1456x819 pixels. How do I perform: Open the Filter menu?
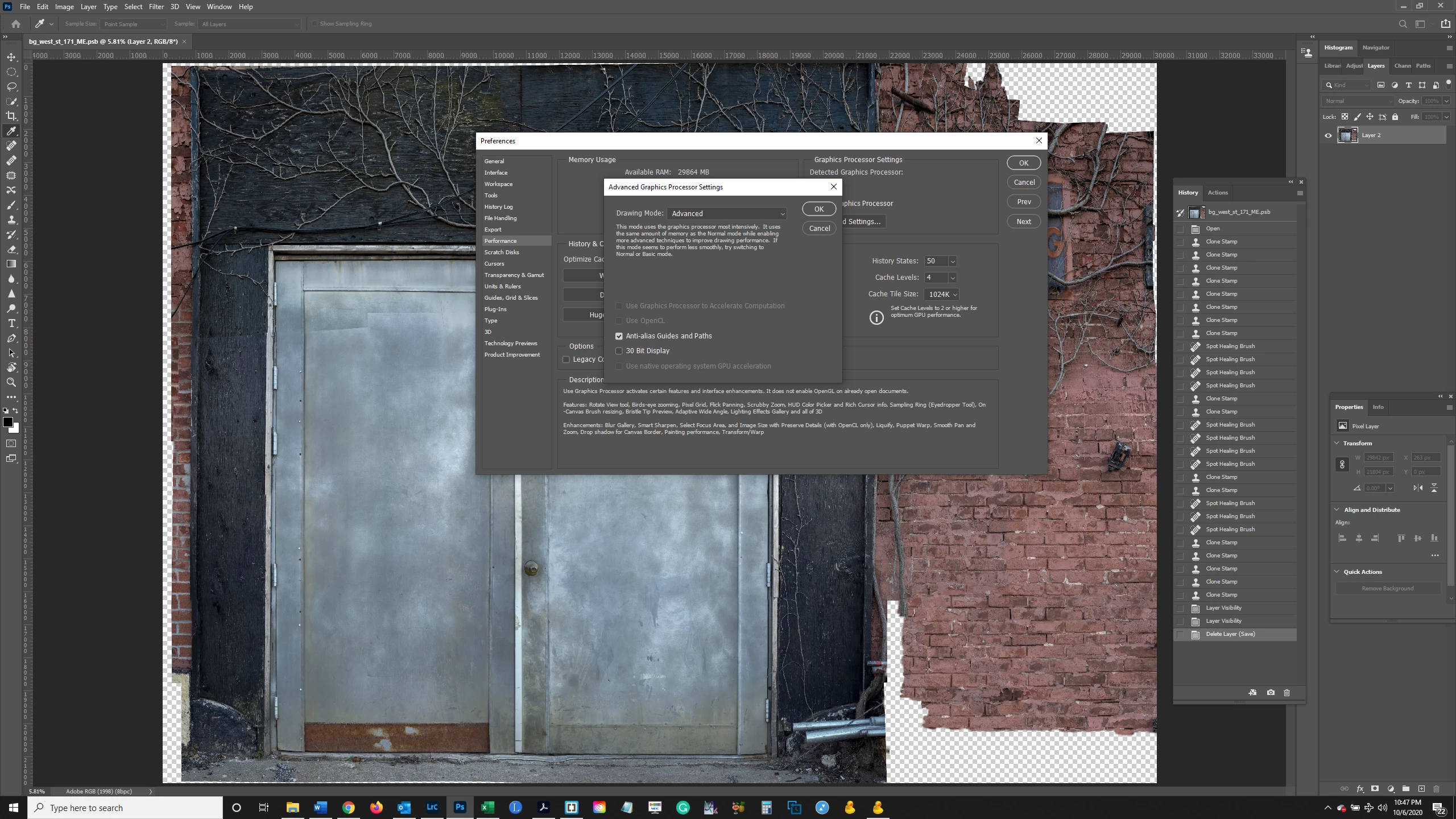pos(156,7)
